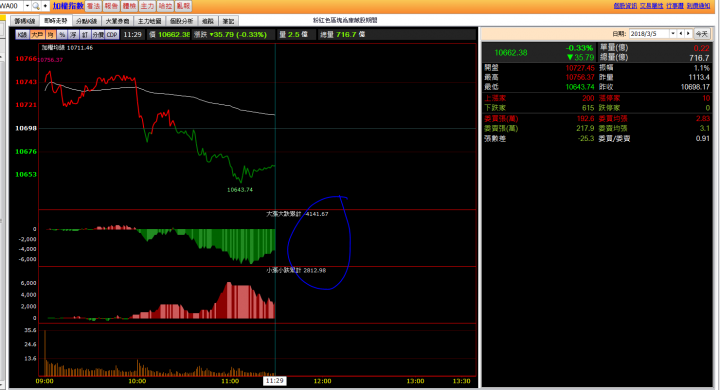The height and width of the screenshot is (390, 720).
Task: Click the 加權均價 10711.46 legend text
Action: [x=67, y=48]
